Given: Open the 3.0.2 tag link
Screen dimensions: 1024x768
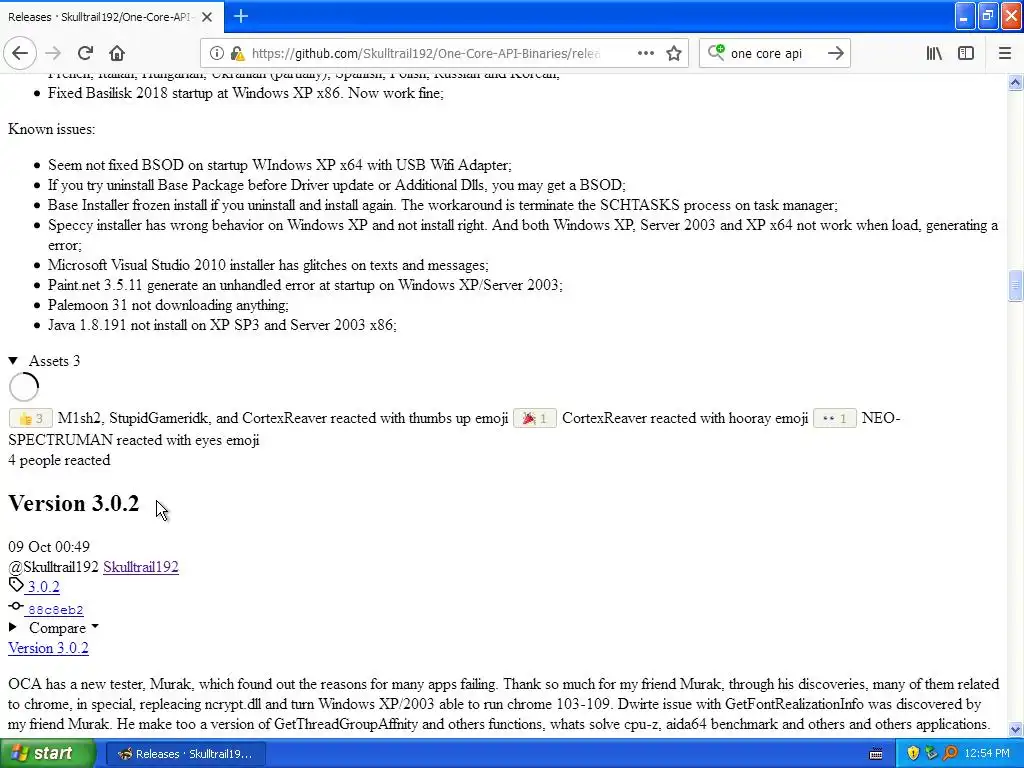Looking at the screenshot, I should tap(43, 587).
